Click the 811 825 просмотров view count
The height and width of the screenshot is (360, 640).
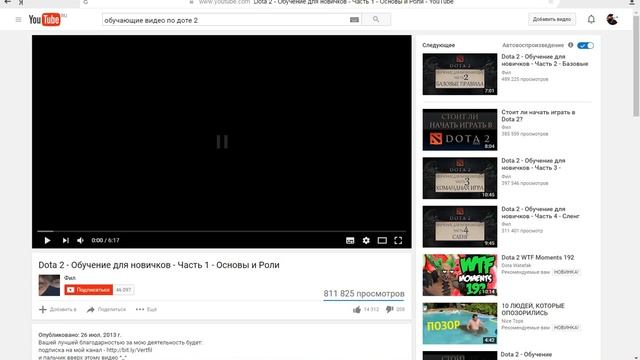tap(364, 293)
